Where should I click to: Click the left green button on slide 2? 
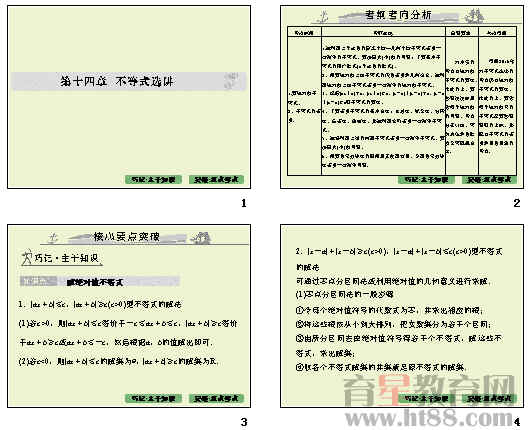click(426, 180)
